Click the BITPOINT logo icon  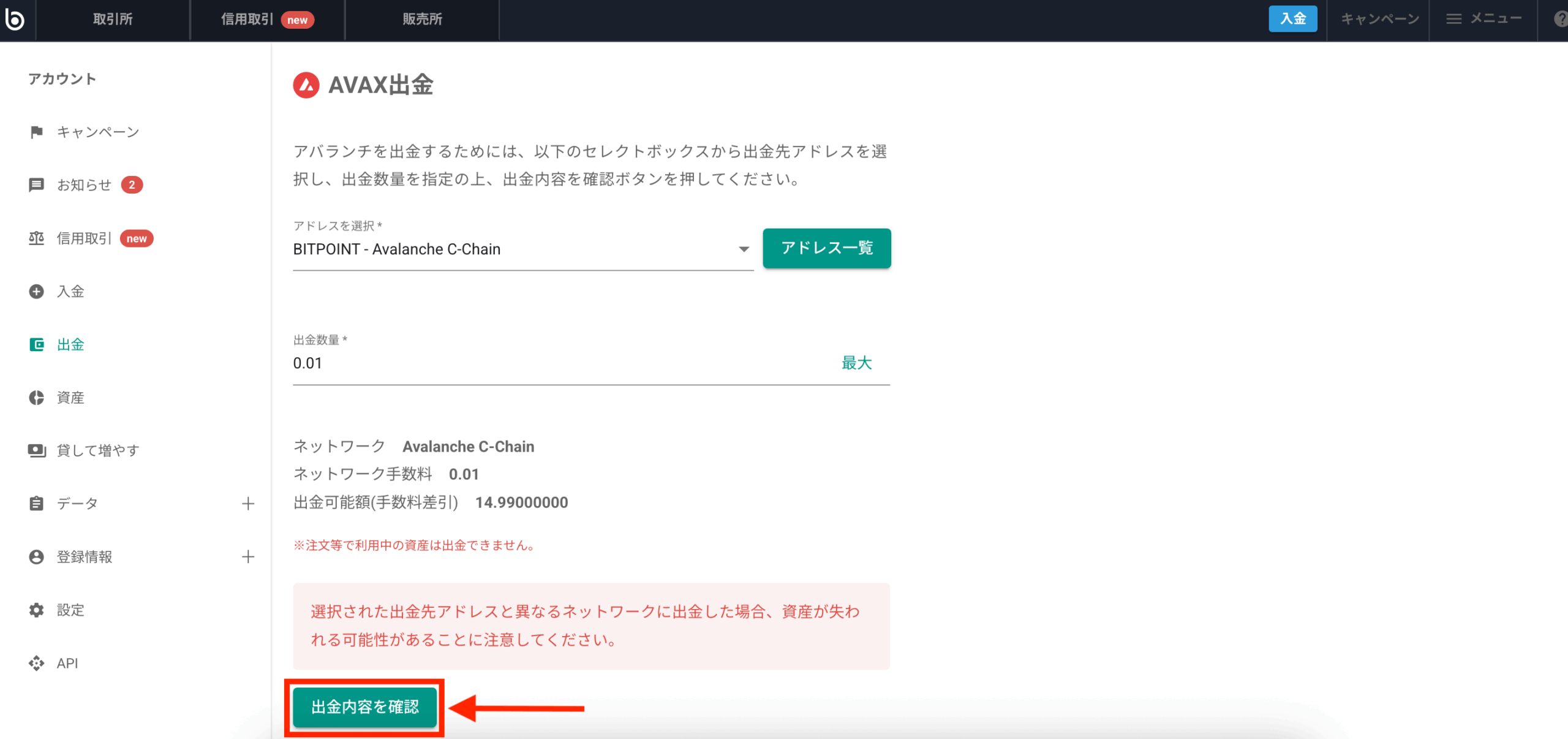tap(15, 19)
